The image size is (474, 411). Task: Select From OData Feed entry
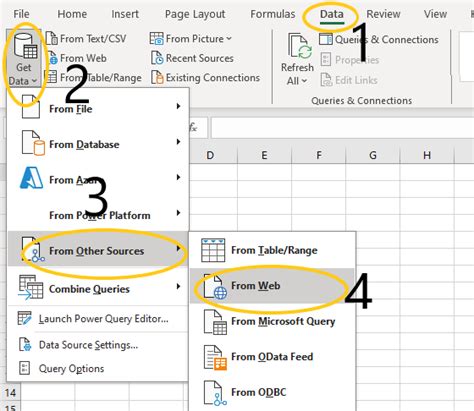click(272, 357)
